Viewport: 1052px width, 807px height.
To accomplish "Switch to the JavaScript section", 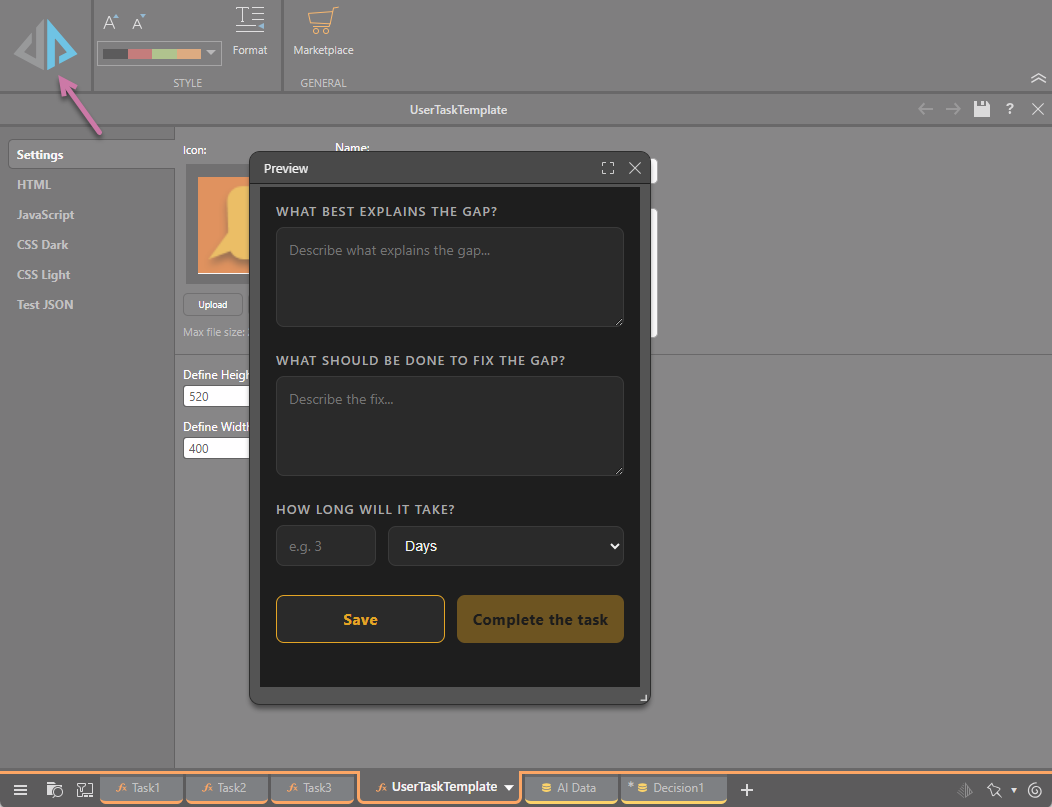I will [45, 215].
